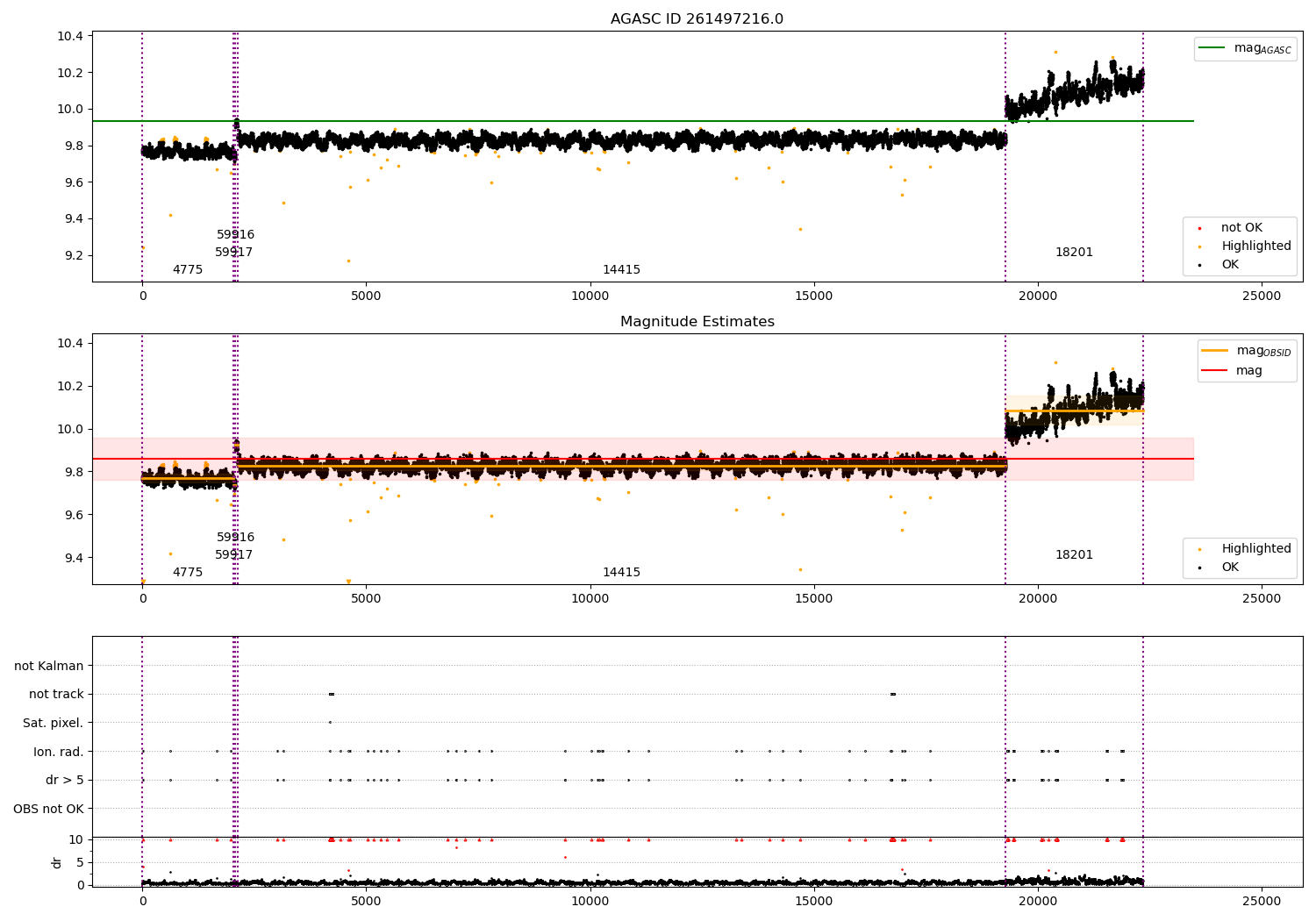Click the 'Ion. rad.' flag row label
Viewport: 1316px width, 921px height.
[59, 752]
